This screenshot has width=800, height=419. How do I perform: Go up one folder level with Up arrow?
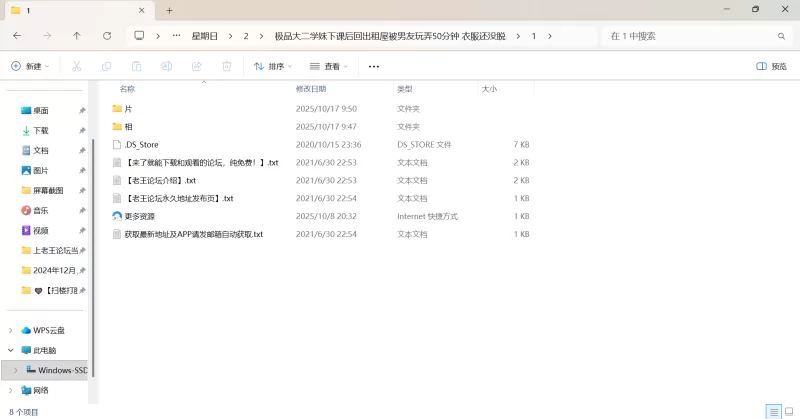tap(77, 35)
